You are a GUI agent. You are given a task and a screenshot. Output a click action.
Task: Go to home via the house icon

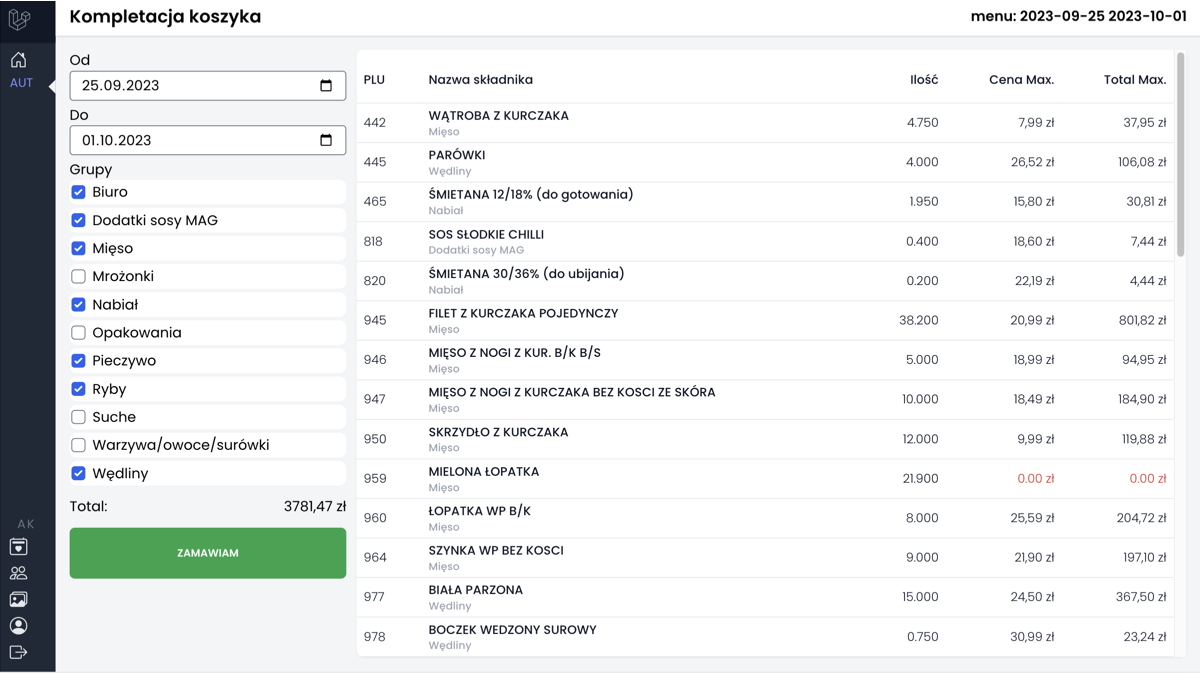(19, 60)
